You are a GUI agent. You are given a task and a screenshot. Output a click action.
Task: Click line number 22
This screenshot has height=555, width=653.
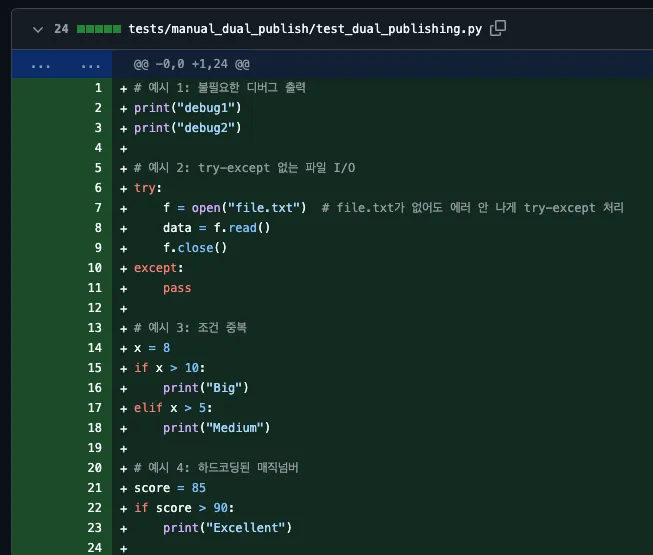(x=95, y=508)
